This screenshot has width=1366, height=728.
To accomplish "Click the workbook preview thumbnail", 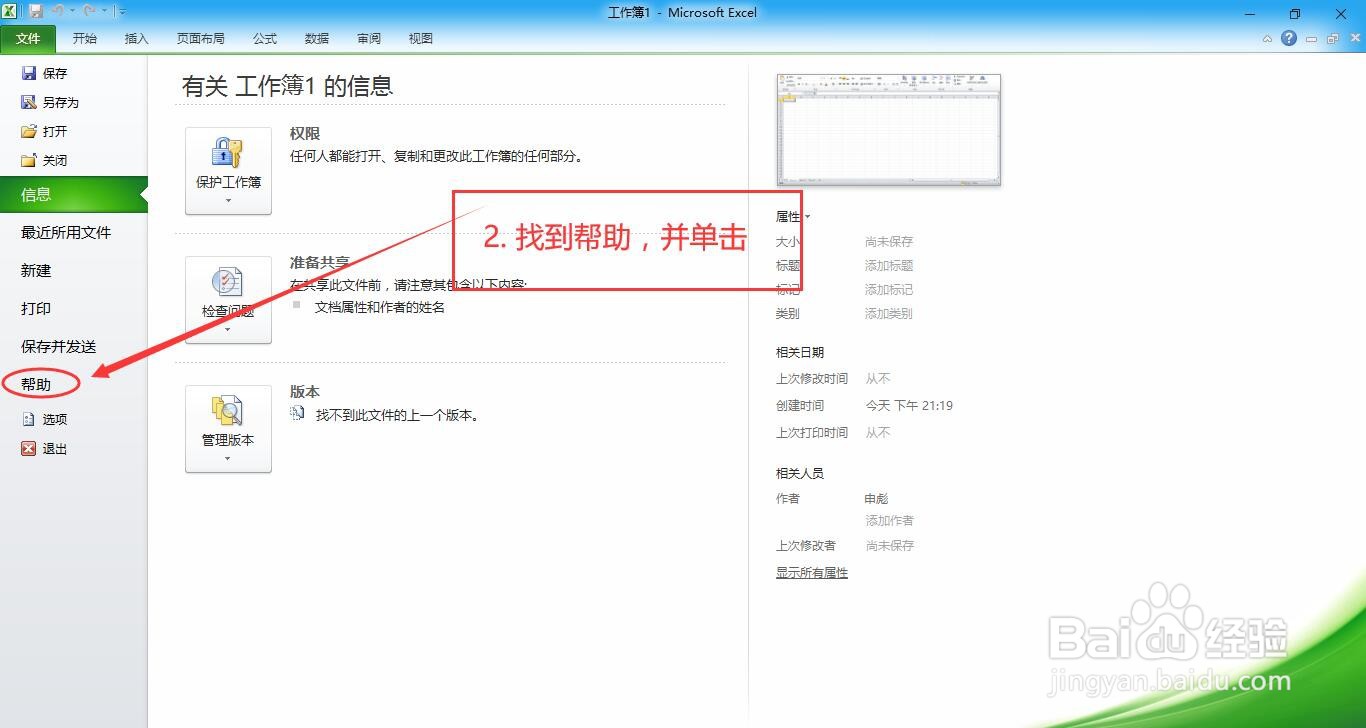I will pyautogui.click(x=889, y=129).
